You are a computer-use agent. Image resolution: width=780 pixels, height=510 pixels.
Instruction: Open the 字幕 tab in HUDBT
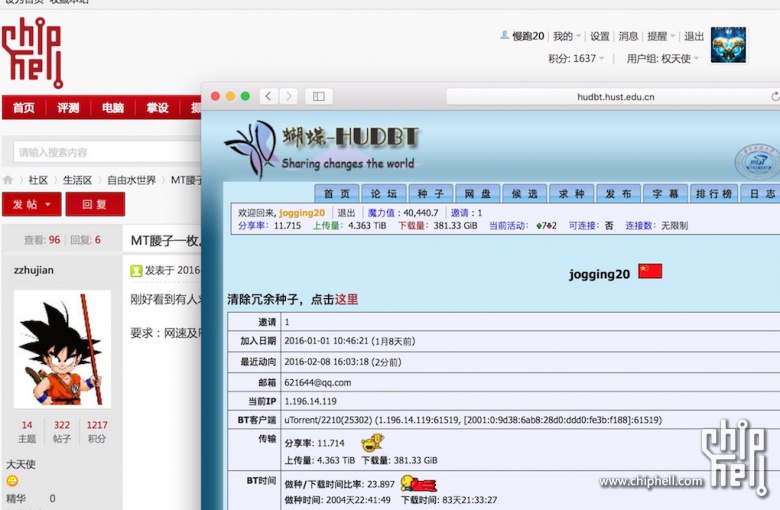pos(665,194)
